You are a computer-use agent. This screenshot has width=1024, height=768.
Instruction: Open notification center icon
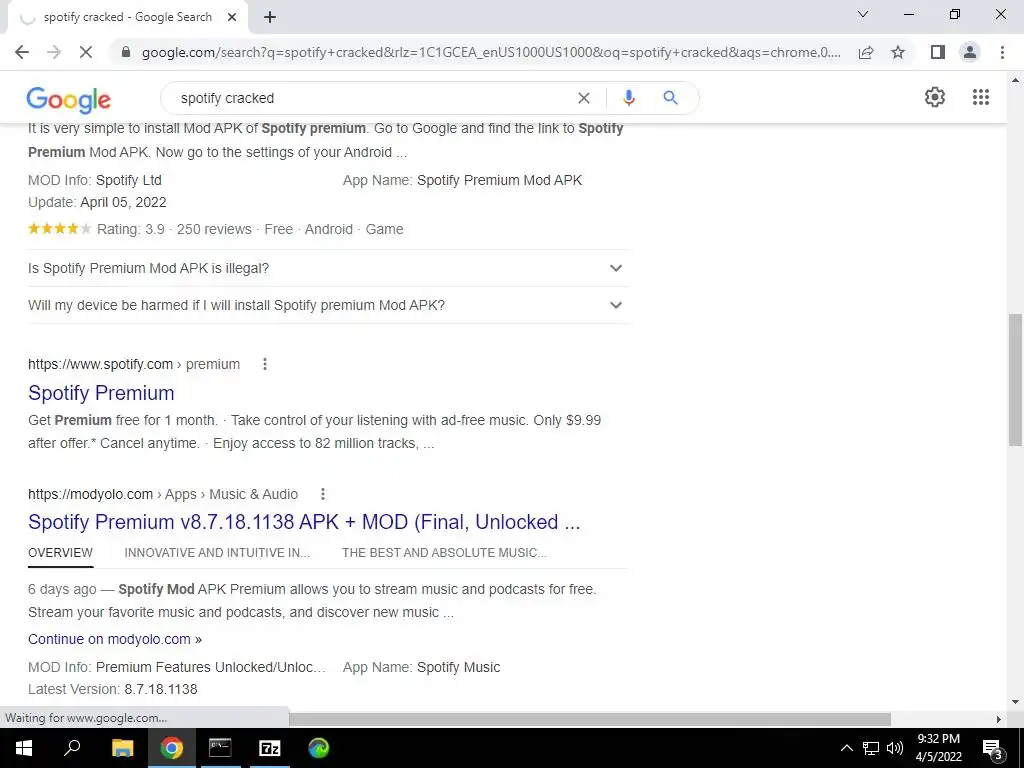coord(993,748)
